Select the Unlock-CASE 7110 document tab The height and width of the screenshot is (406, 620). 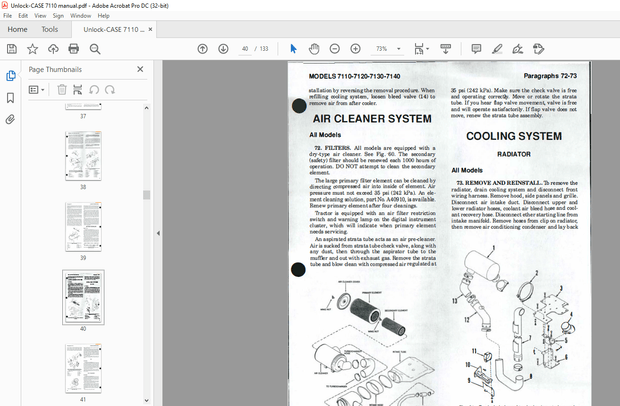click(114, 29)
